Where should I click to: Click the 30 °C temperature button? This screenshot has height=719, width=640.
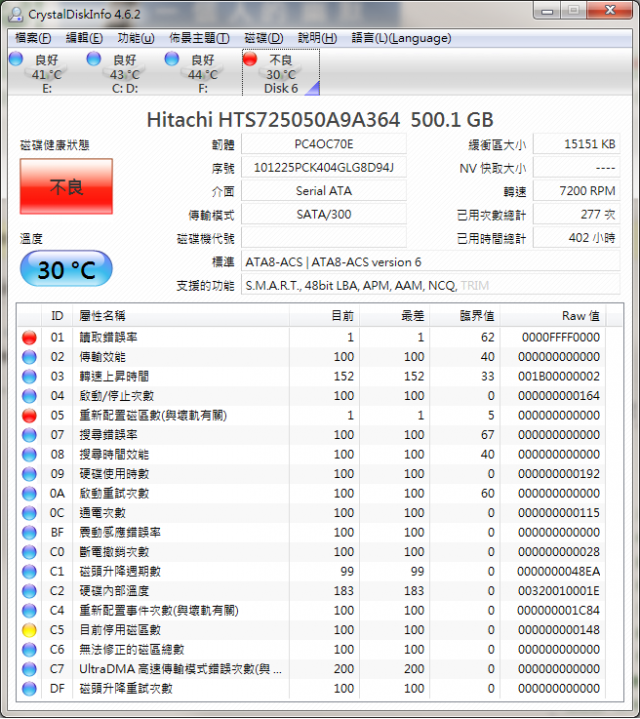[66, 269]
